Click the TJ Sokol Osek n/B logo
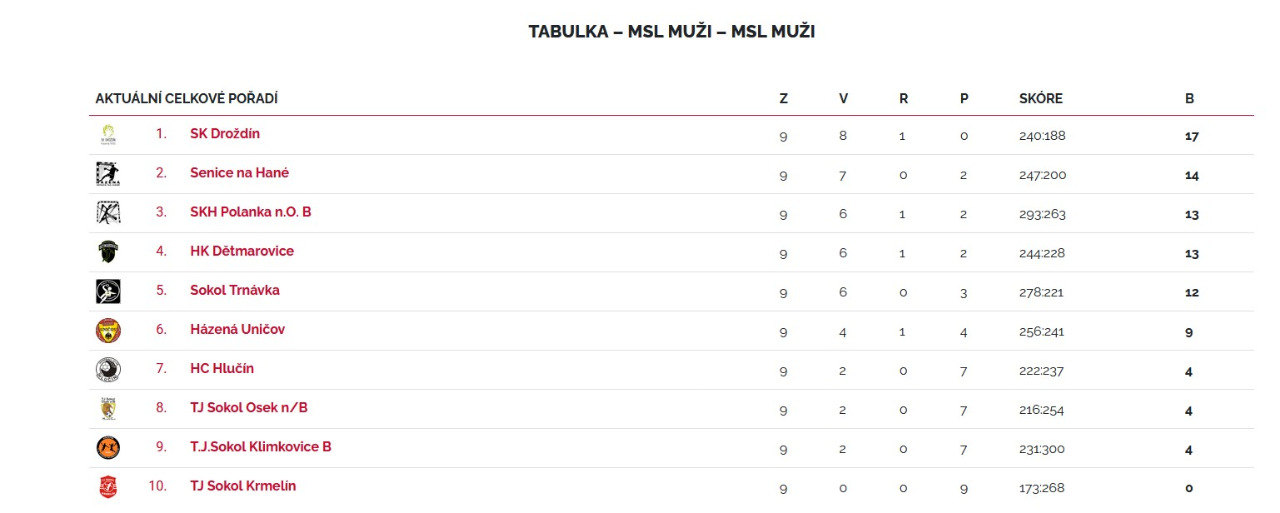1280x513 pixels. point(108,409)
